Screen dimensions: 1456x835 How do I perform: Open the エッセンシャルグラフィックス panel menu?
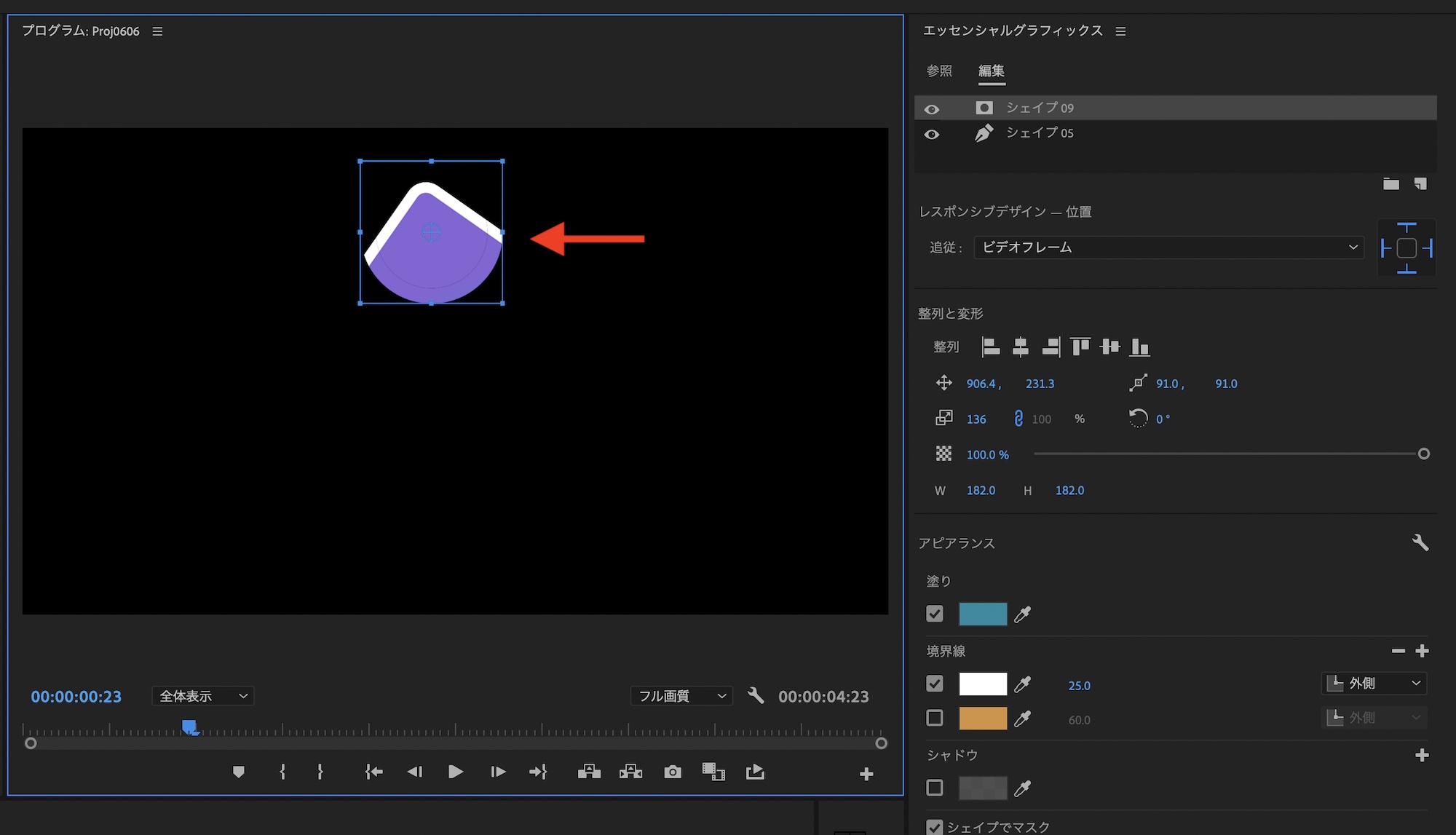pyautogui.click(x=1121, y=31)
